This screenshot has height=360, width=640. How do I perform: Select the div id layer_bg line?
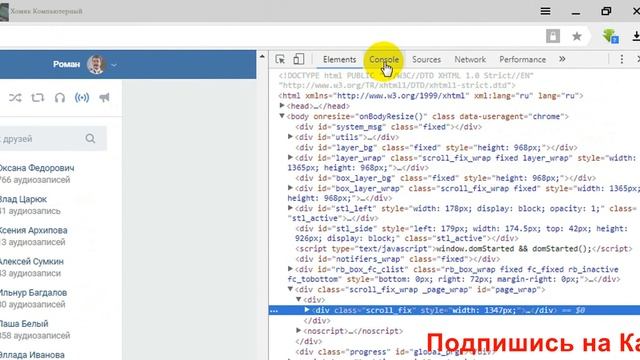point(436,147)
